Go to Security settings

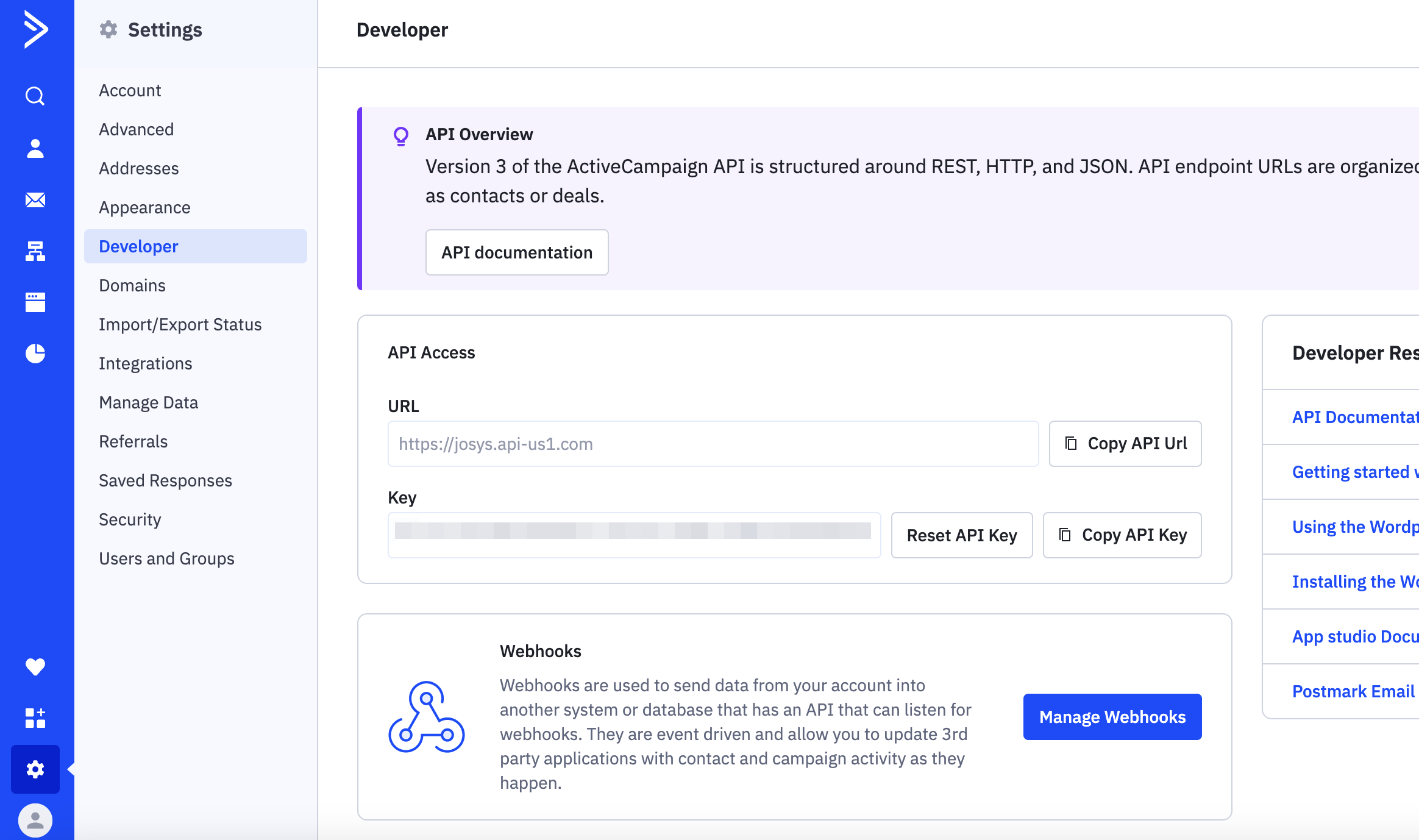click(130, 519)
